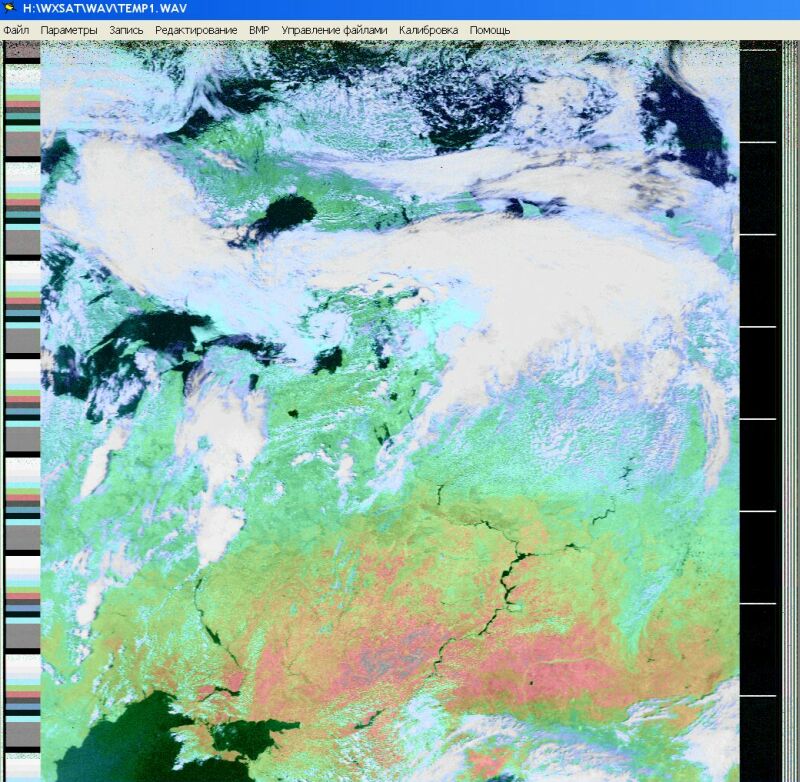Click the title text H:\WXSAT\WAV\TEMP1.WAV
Image resolution: width=800 pixels, height=782 pixels.
105,8
